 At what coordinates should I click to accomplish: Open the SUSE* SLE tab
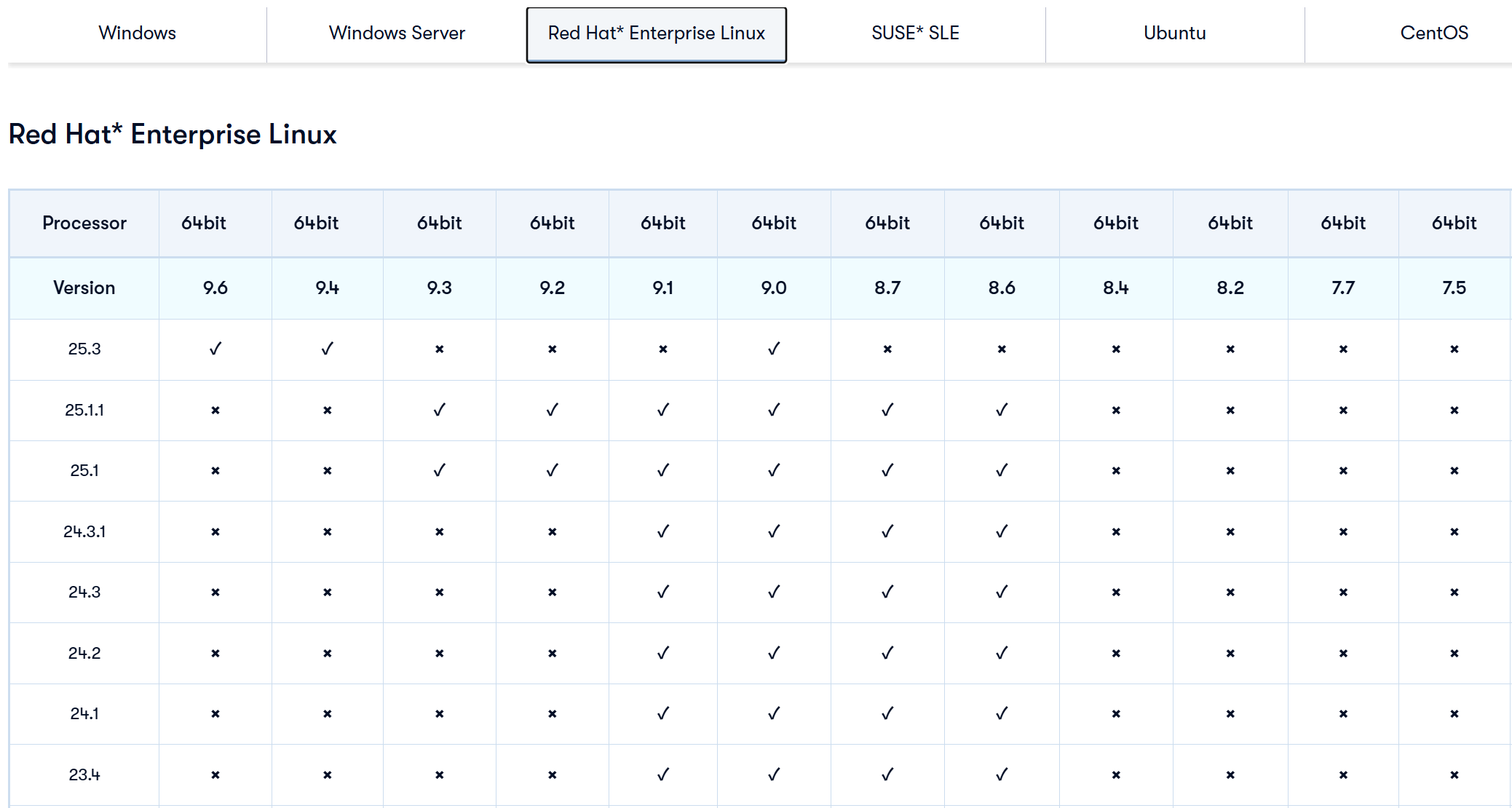pyautogui.click(x=915, y=33)
